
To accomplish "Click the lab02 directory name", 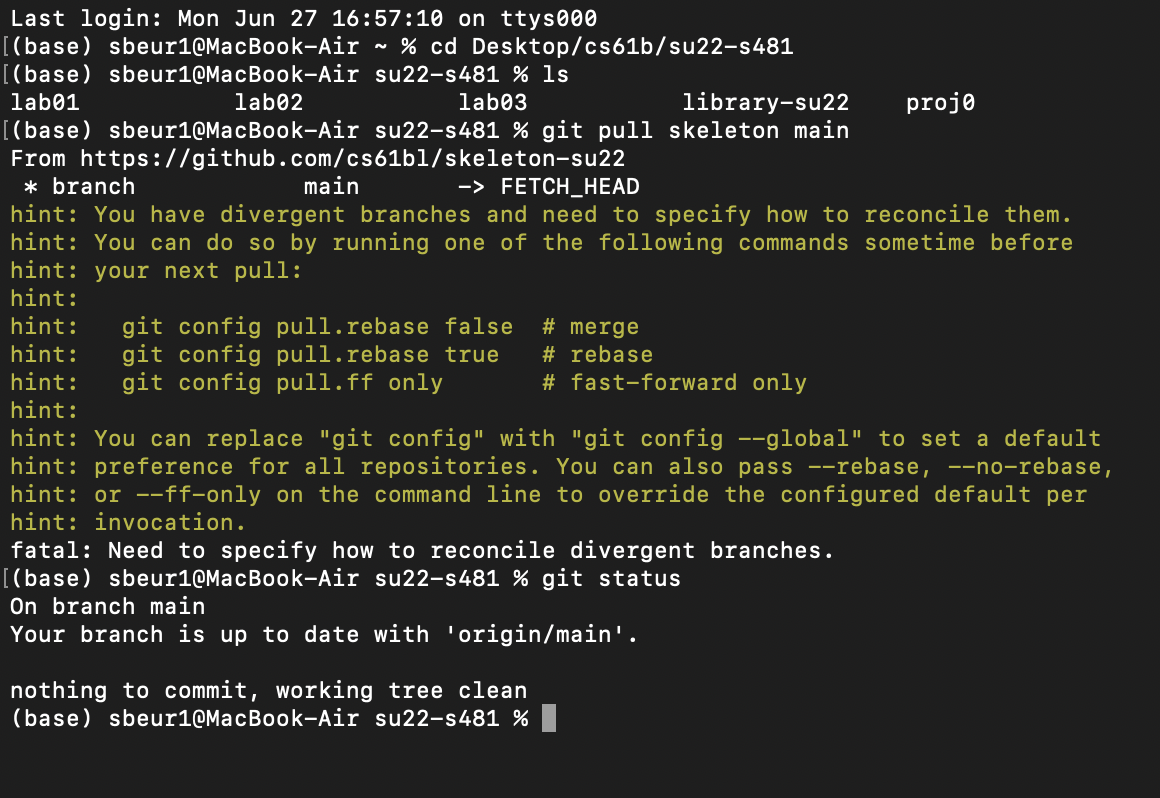I will point(268,102).
